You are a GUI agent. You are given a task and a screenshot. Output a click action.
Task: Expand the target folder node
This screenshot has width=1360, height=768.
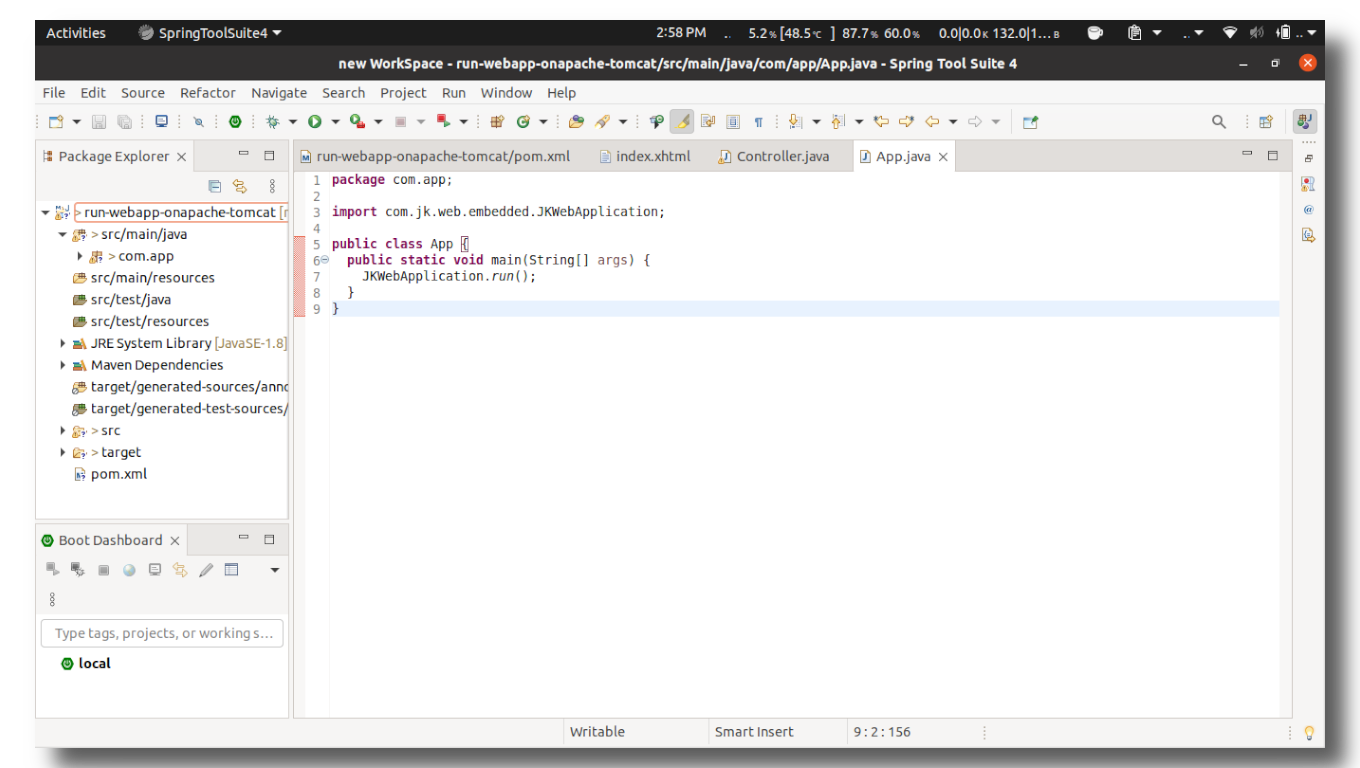click(x=62, y=453)
